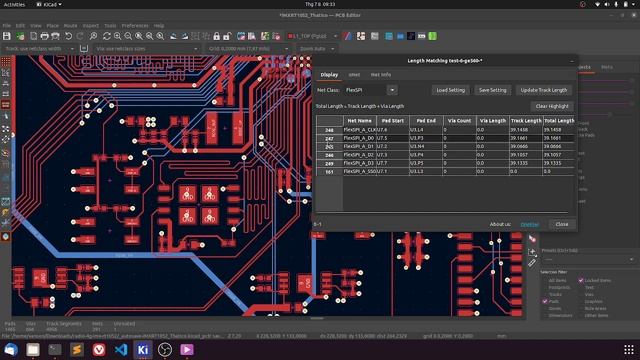Close the Length Matching dialog with Close button

point(562,224)
